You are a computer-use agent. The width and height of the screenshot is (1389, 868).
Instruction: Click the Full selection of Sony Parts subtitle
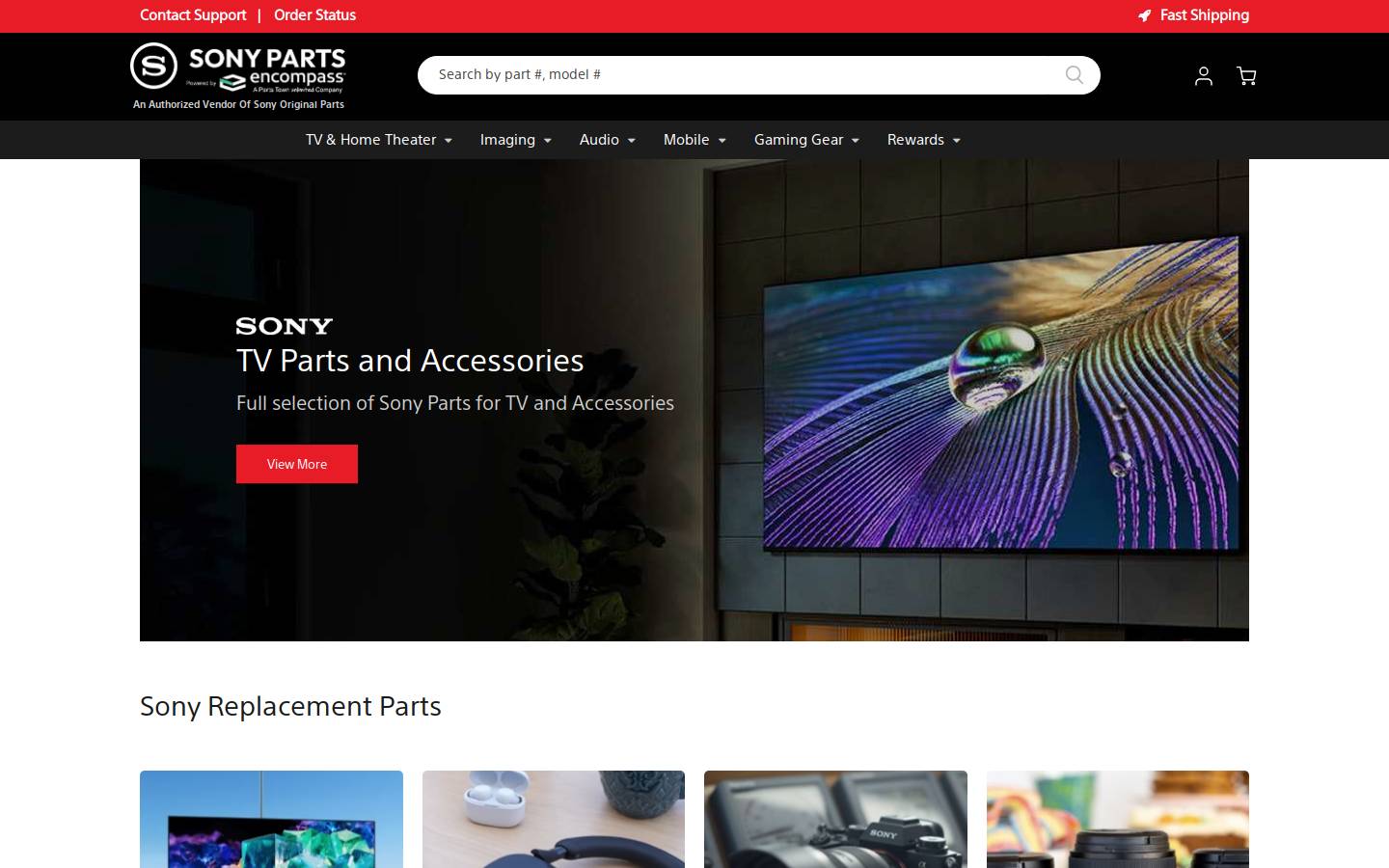(455, 403)
